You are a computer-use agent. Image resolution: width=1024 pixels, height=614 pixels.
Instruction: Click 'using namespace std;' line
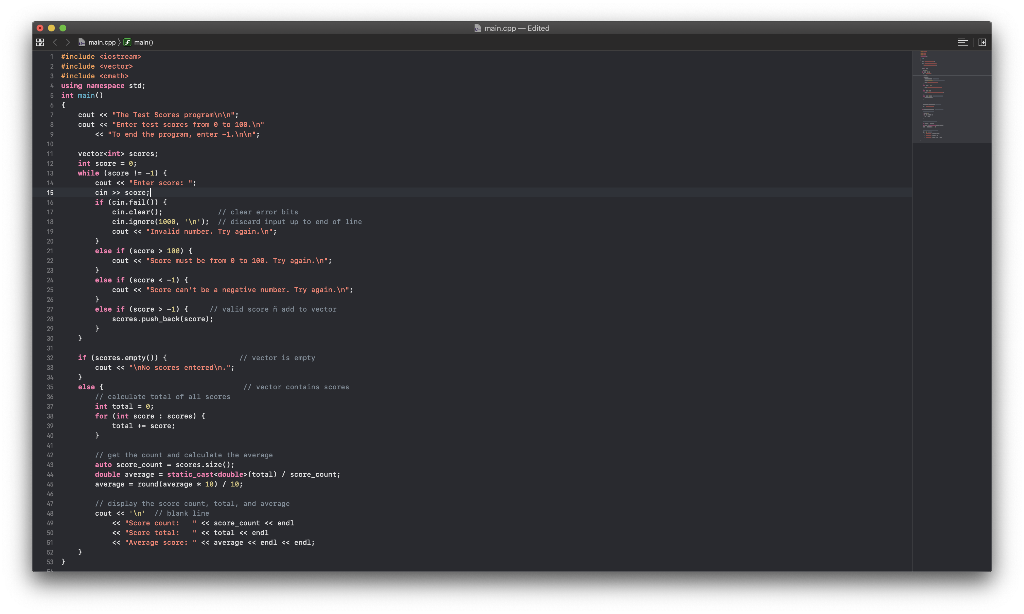103,86
